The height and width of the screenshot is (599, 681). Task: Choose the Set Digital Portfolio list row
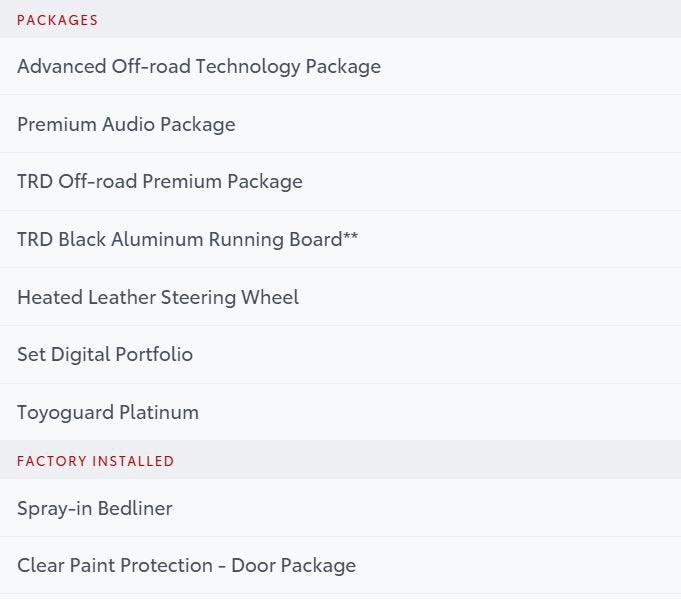point(340,355)
